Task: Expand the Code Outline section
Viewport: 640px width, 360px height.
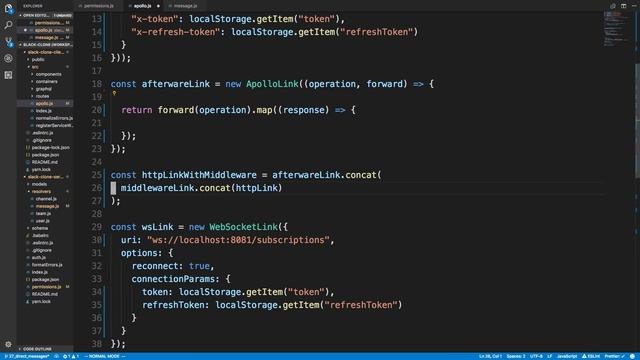Action: [45, 349]
